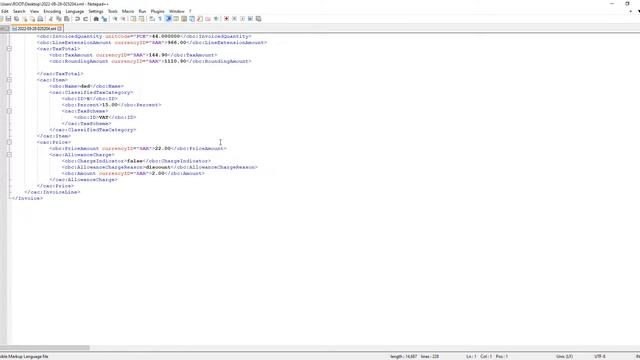Collapse the cac:Item fold marker
Image resolution: width=640 pixels, height=360 pixels.
[9, 80]
